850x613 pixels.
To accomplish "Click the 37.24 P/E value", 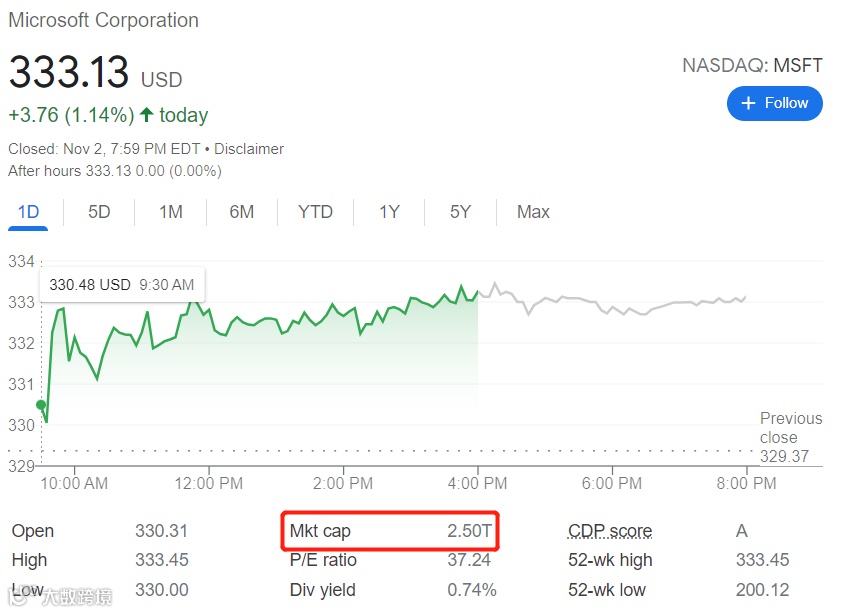I will (469, 560).
